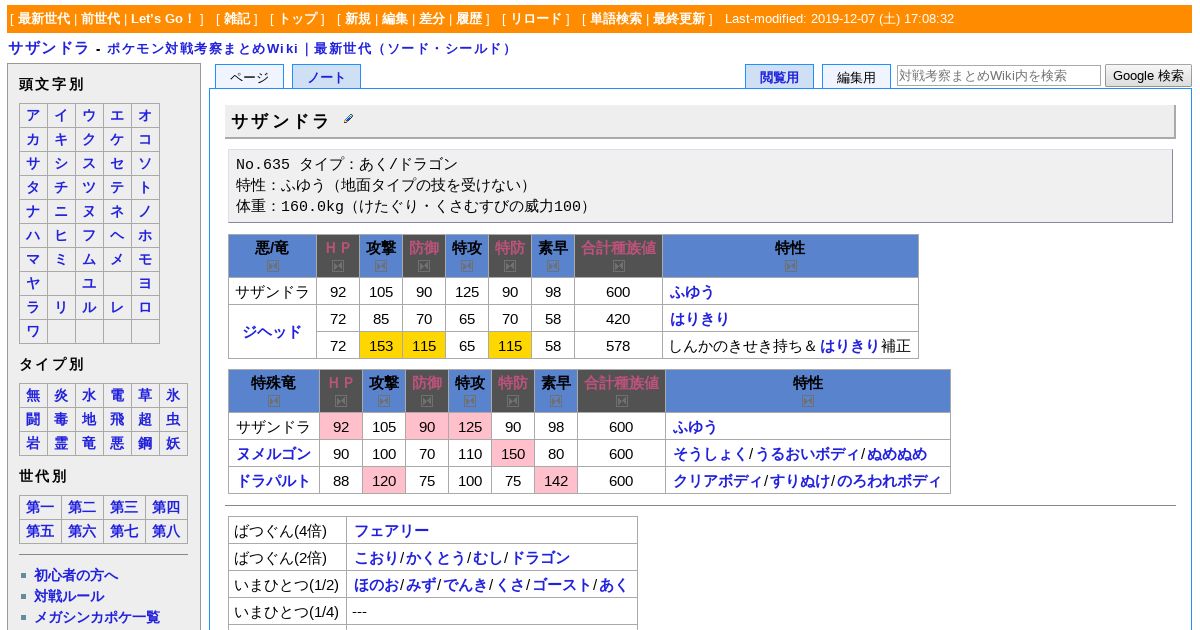Focus the wiki search text field
Screen dimensions: 1200x630
999,75
